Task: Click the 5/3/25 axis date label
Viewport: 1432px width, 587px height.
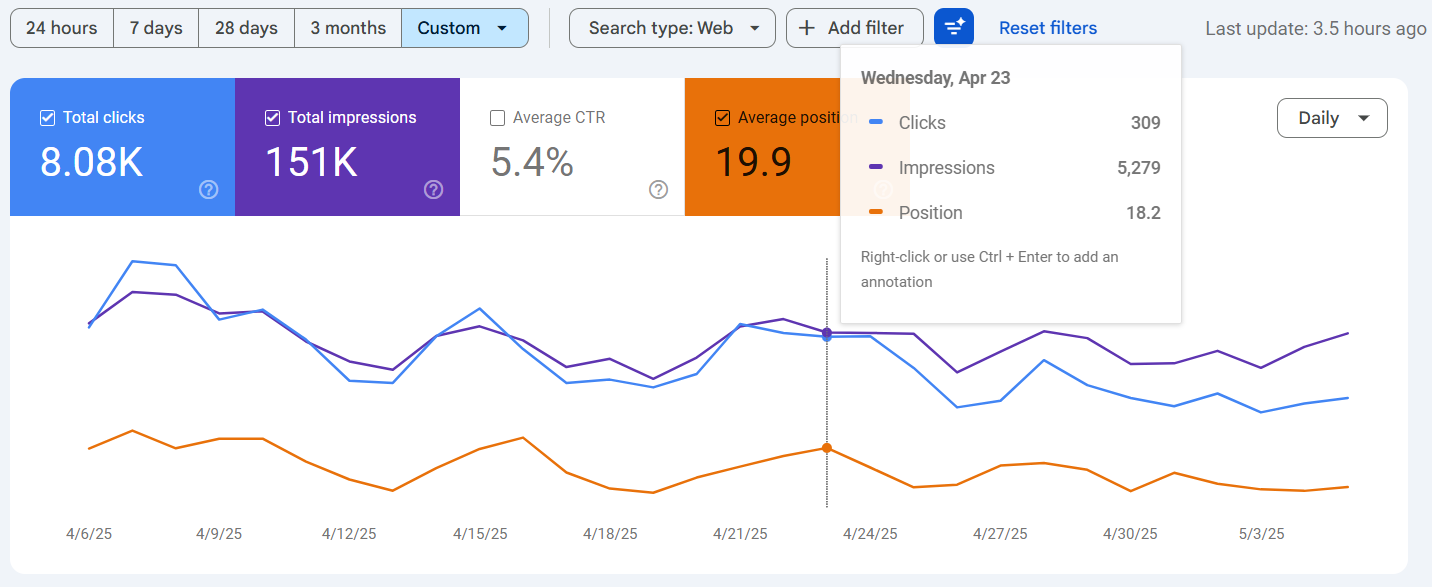Action: [x=1261, y=534]
